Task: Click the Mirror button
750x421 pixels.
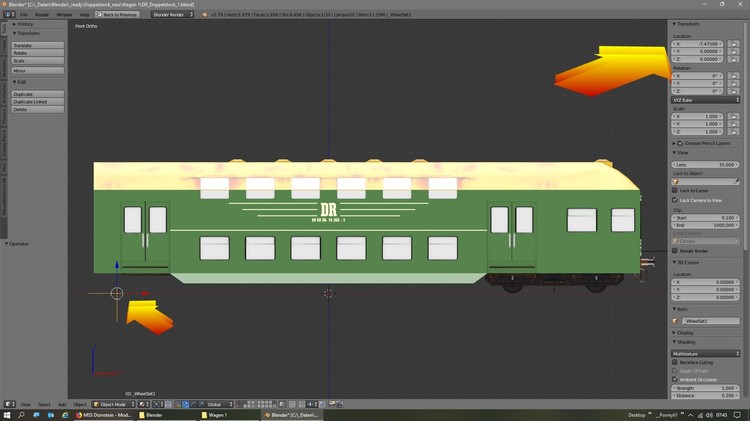Action: (37, 71)
